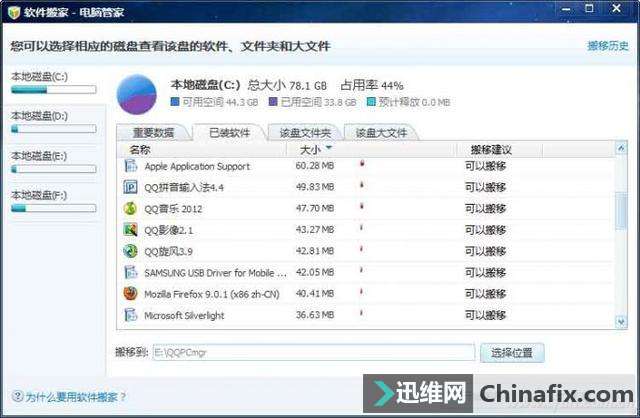Click the QQ影像2.1 icon
The width and height of the screenshot is (640, 418).
click(x=130, y=230)
